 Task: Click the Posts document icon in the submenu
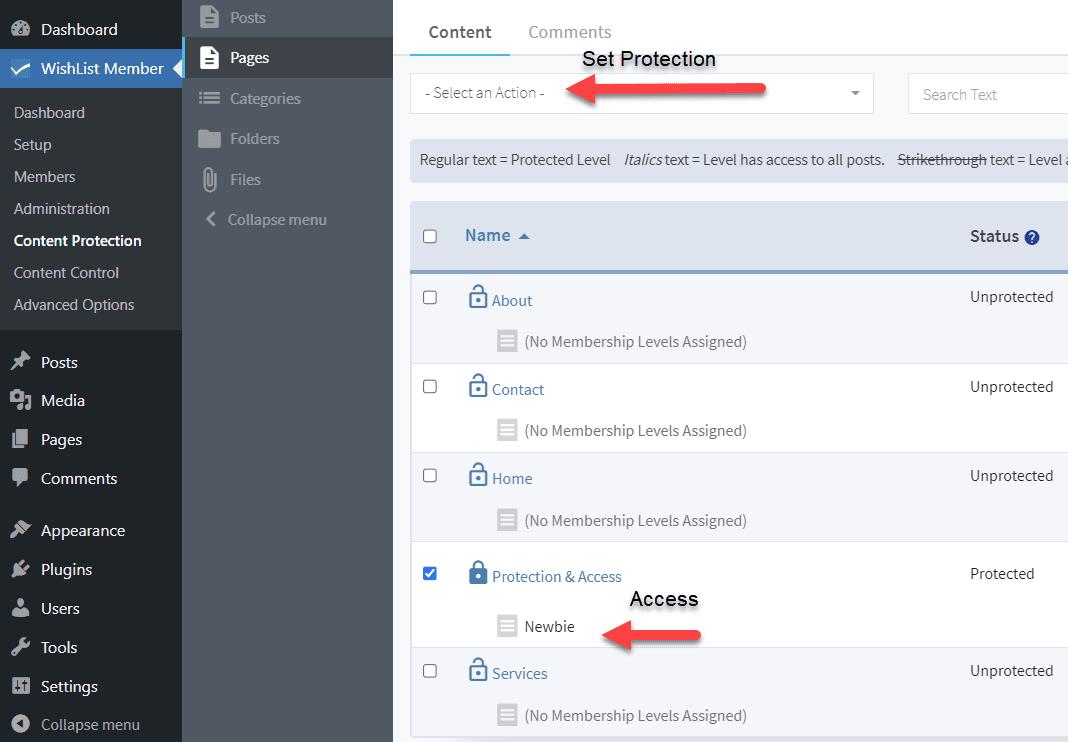click(209, 17)
